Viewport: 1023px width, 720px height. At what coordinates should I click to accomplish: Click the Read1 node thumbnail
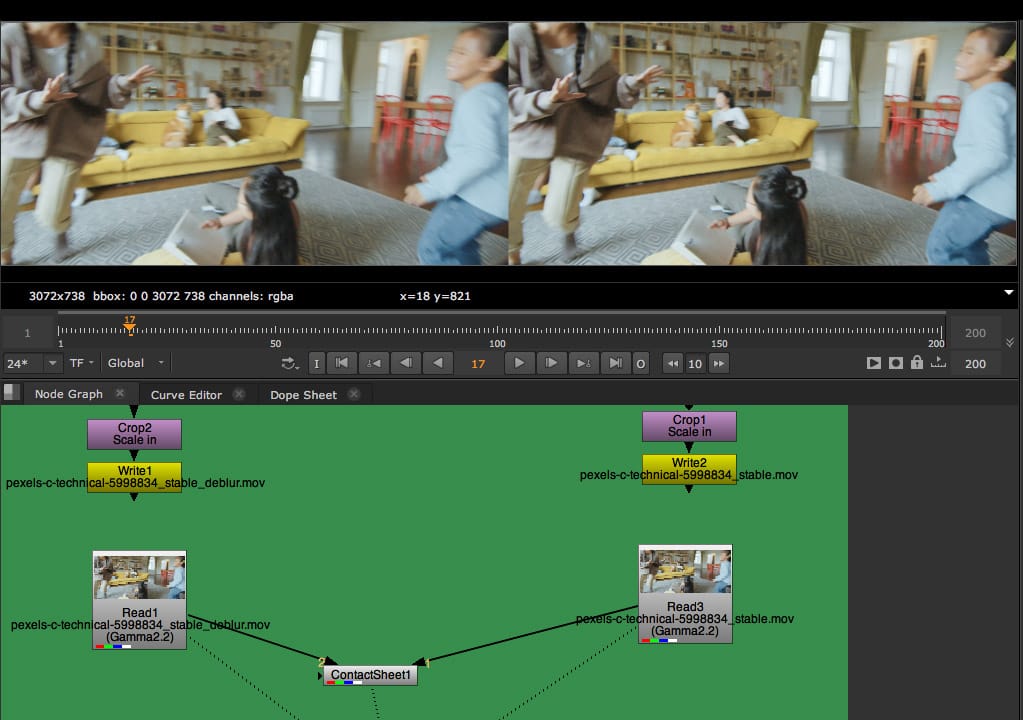139,577
